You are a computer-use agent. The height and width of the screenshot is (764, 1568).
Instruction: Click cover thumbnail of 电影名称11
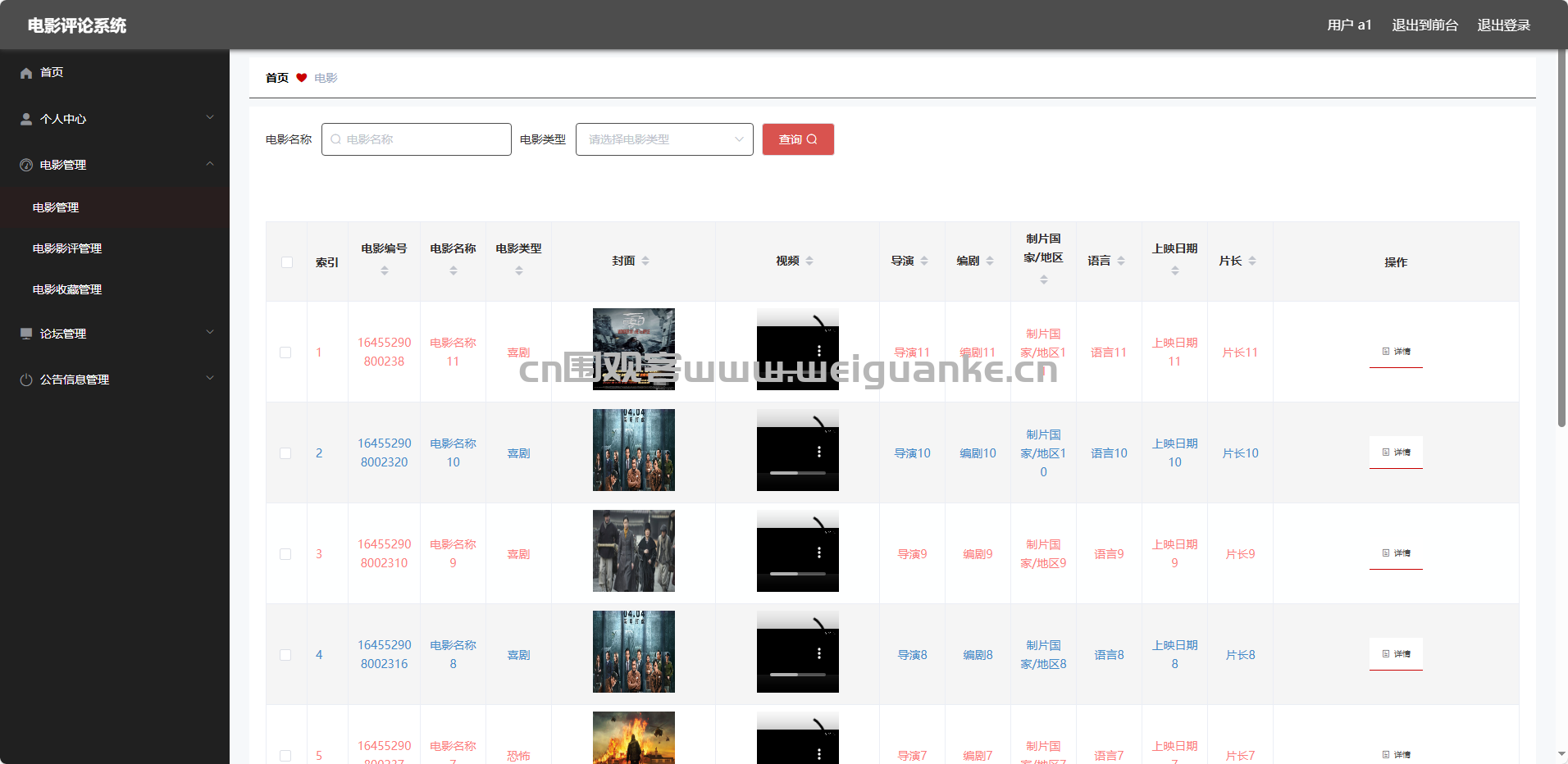click(634, 349)
